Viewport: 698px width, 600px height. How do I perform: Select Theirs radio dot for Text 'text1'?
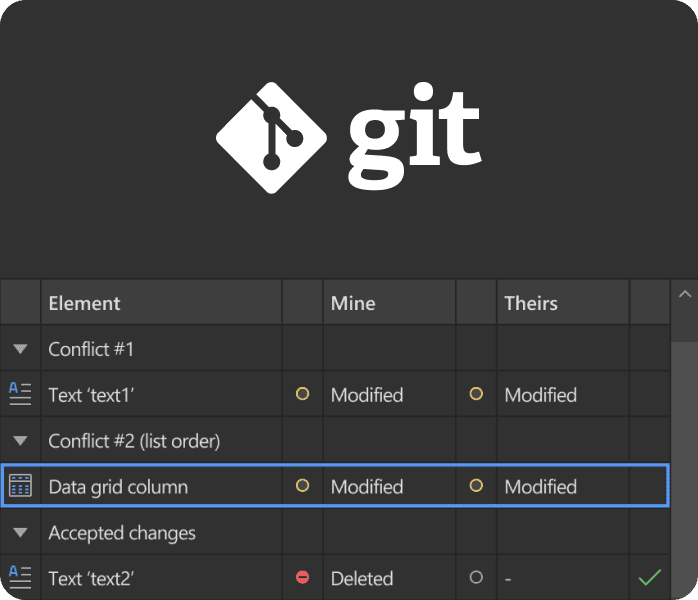pyautogui.click(x=476, y=394)
